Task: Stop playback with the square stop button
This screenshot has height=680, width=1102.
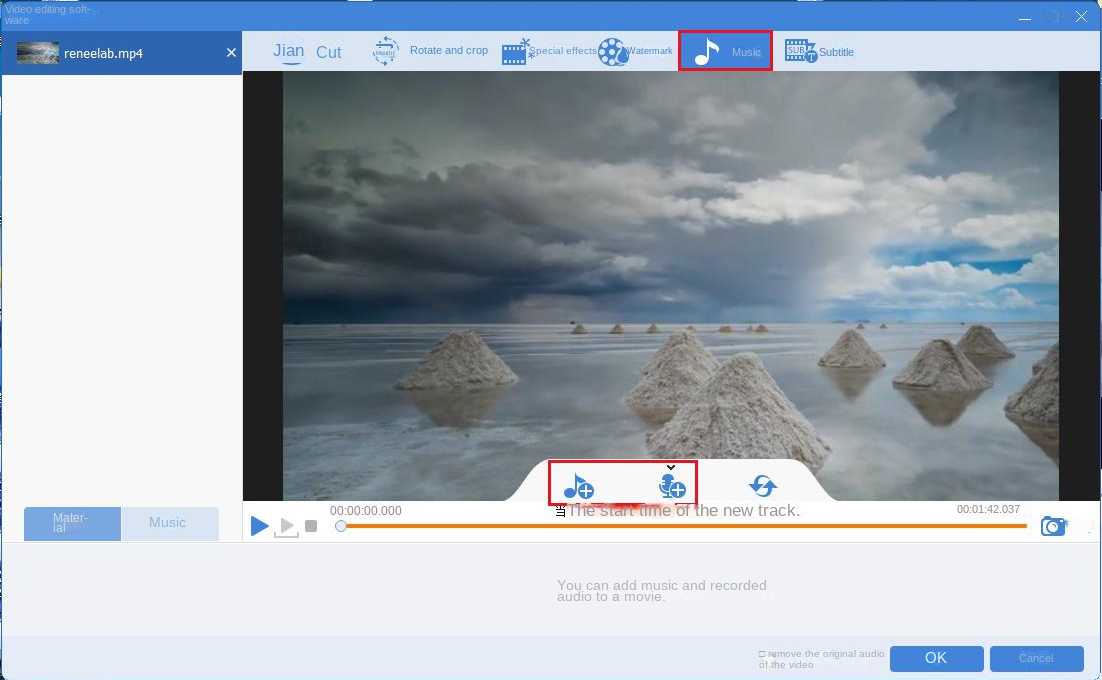Action: point(311,526)
